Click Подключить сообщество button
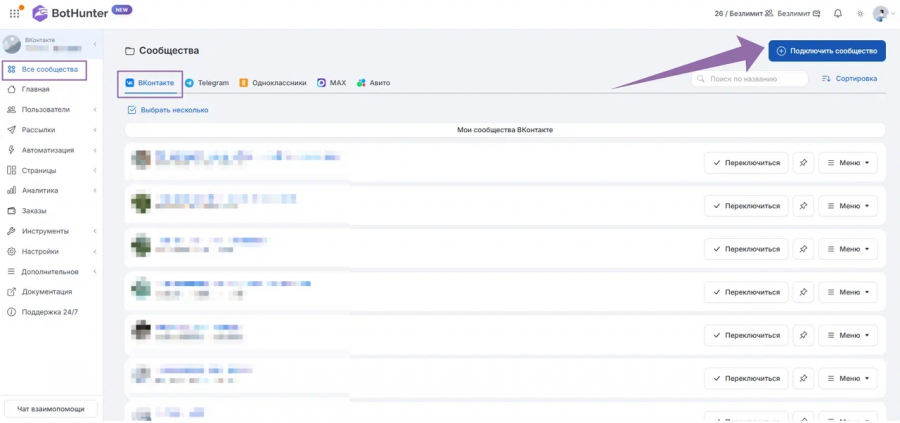 click(827, 51)
